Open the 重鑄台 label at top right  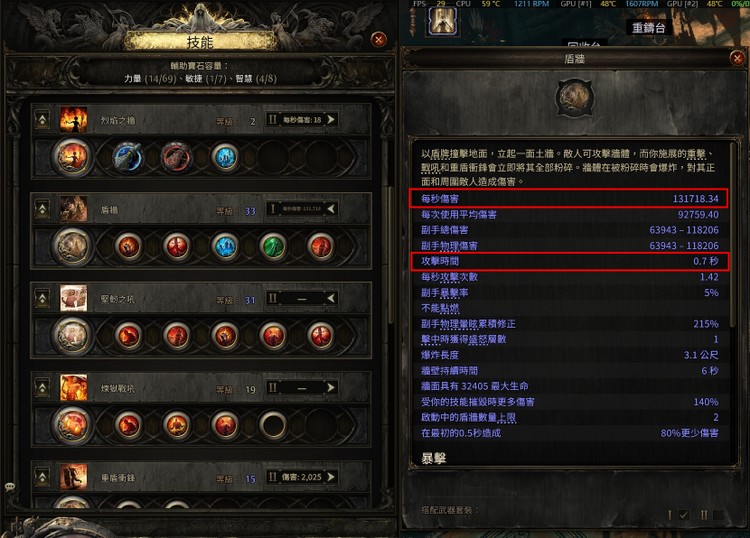point(649,28)
